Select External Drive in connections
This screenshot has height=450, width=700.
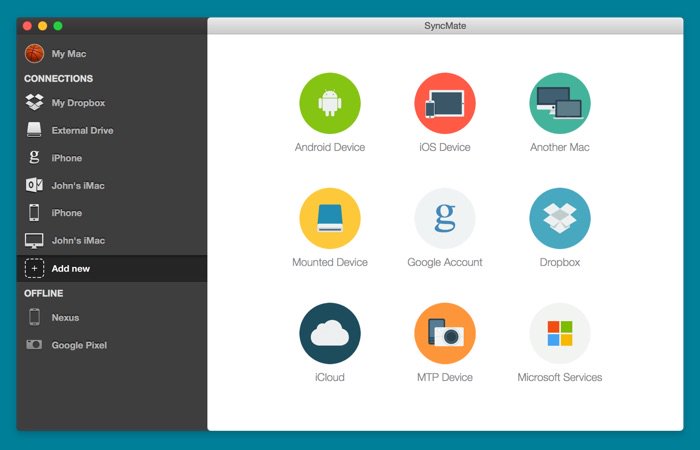[112, 130]
